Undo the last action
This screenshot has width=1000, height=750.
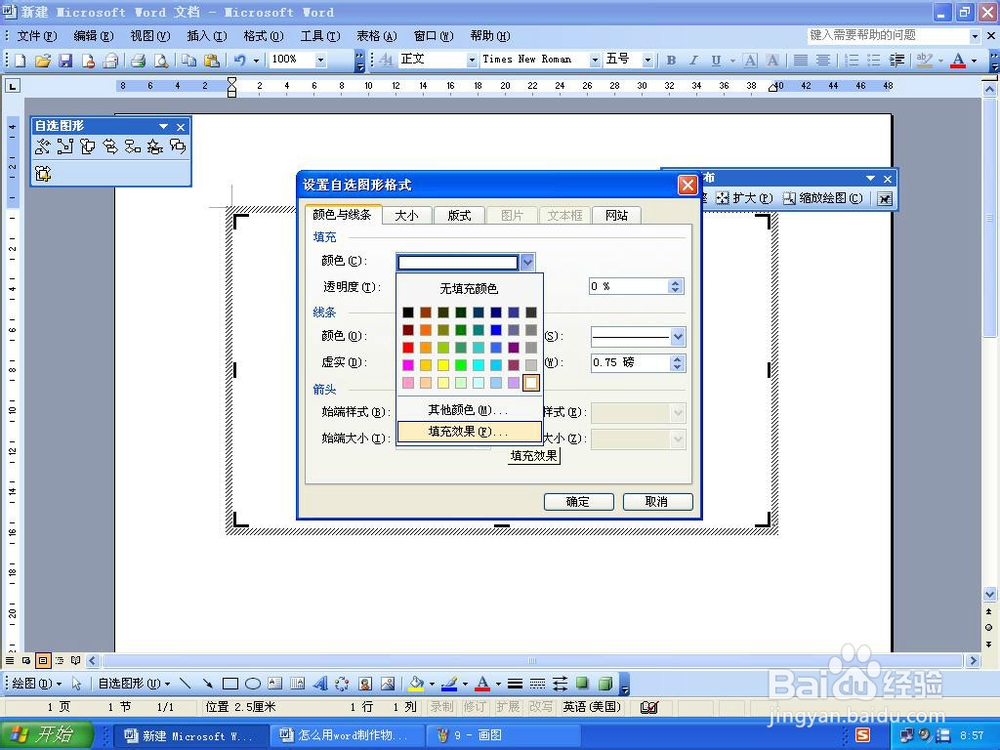(x=240, y=61)
